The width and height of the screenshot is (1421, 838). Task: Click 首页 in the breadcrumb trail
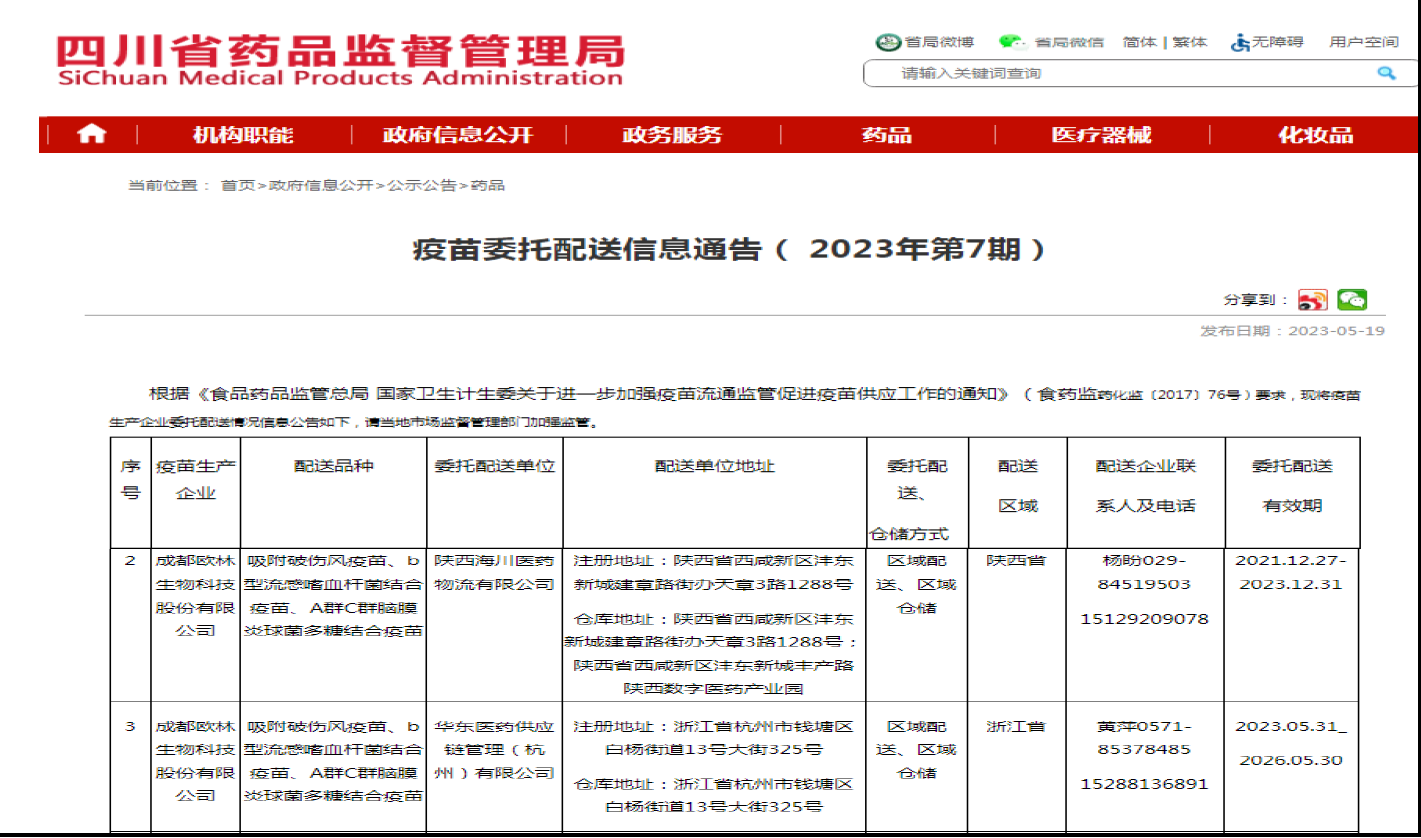click(x=238, y=185)
